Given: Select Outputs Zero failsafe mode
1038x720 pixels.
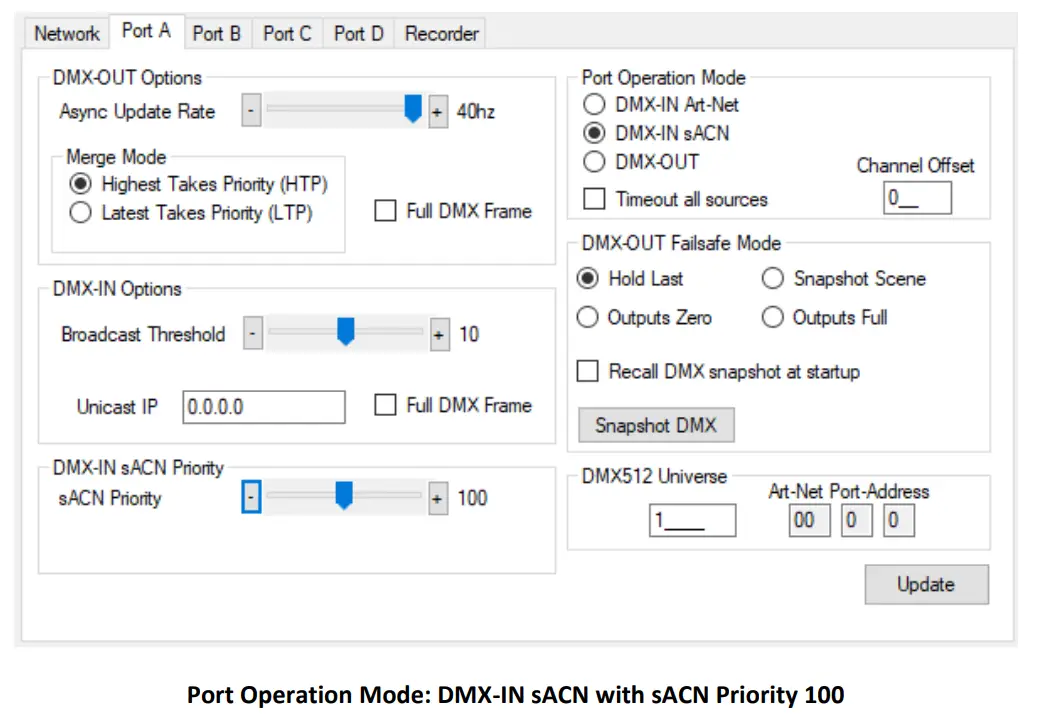Looking at the screenshot, I should click(x=588, y=317).
